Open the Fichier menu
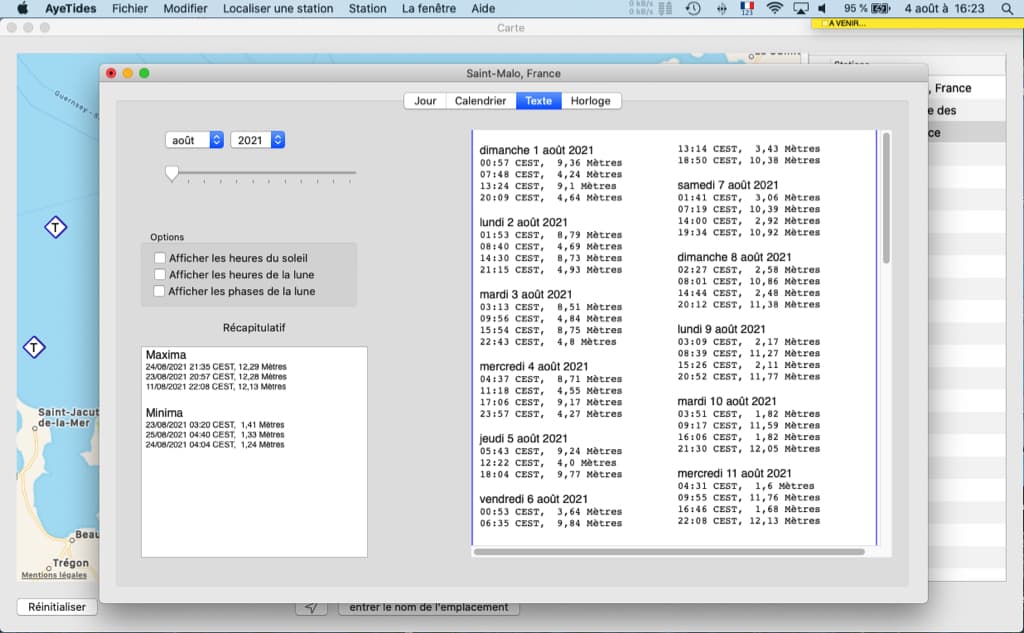The height and width of the screenshot is (633, 1024). pyautogui.click(x=130, y=8)
